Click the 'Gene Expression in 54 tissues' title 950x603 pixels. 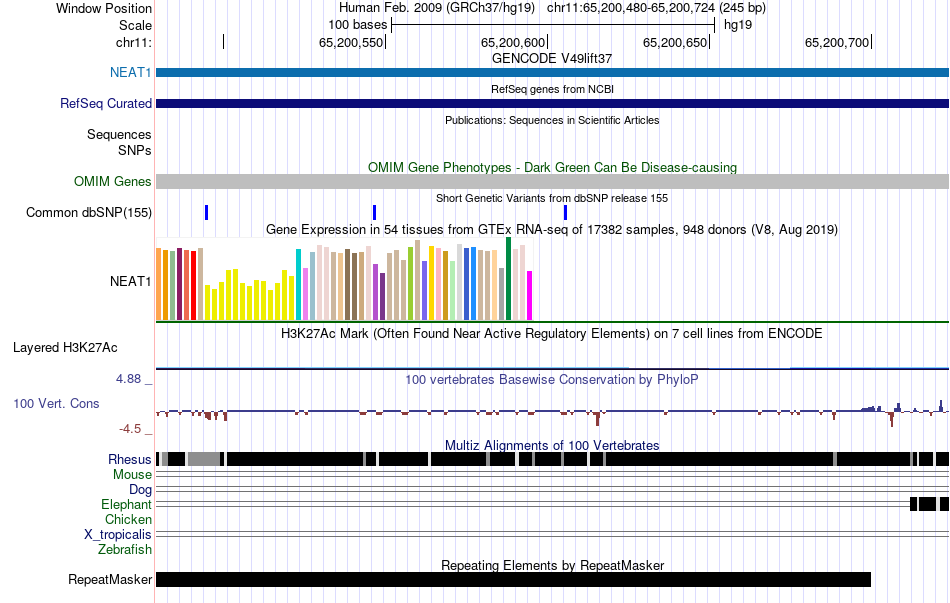pyautogui.click(x=552, y=230)
